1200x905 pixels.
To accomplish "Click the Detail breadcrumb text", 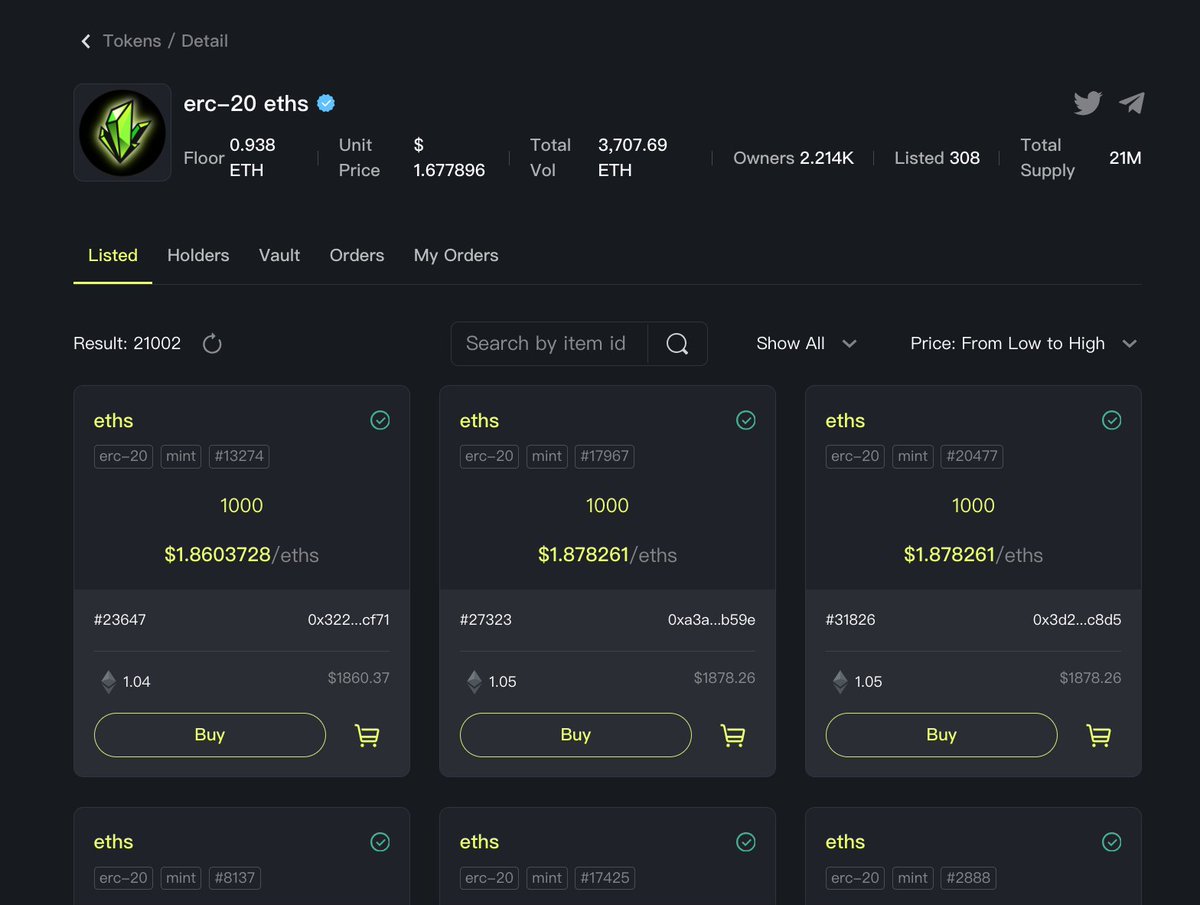I will pyautogui.click(x=205, y=41).
